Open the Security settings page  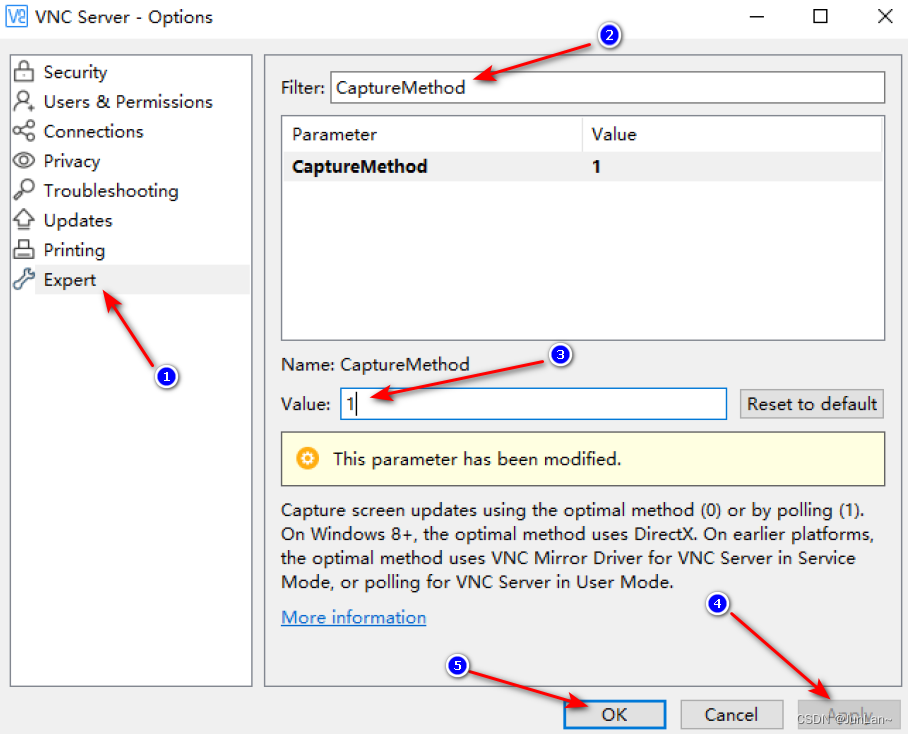(75, 72)
